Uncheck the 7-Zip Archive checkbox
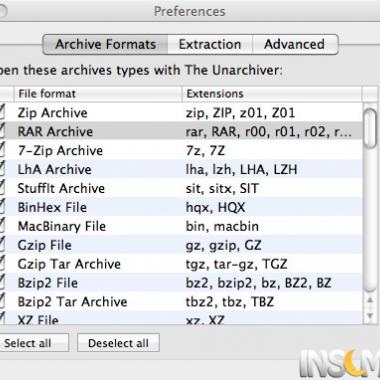This screenshot has width=380, height=380. pos(2,150)
